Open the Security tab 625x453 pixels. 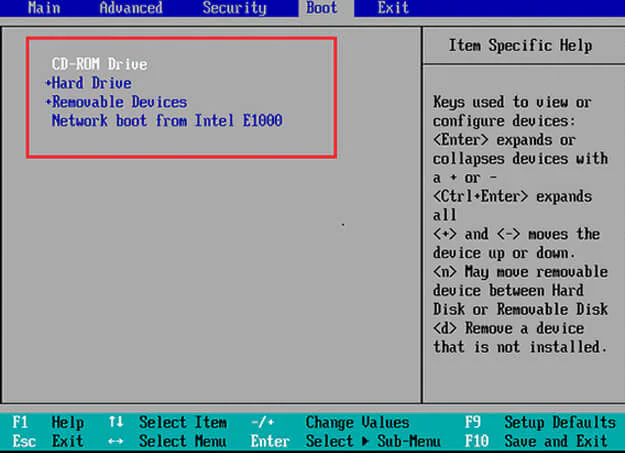coord(234,8)
